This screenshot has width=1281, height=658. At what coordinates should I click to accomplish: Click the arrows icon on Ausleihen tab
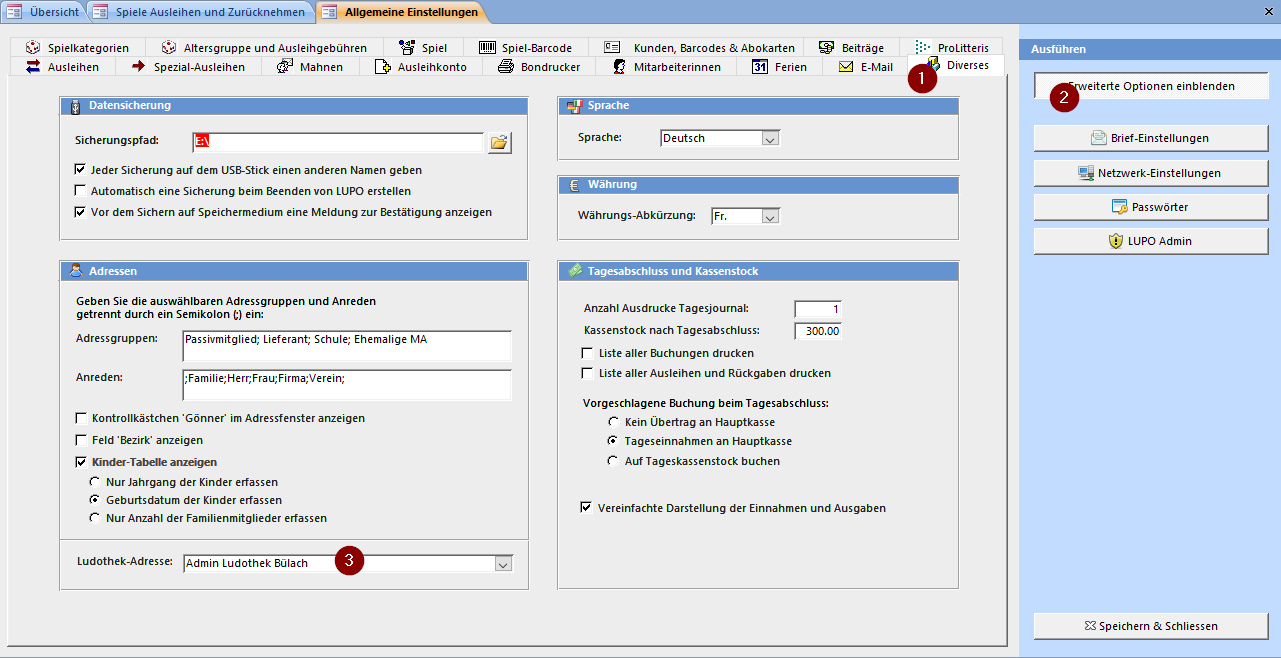click(x=33, y=66)
